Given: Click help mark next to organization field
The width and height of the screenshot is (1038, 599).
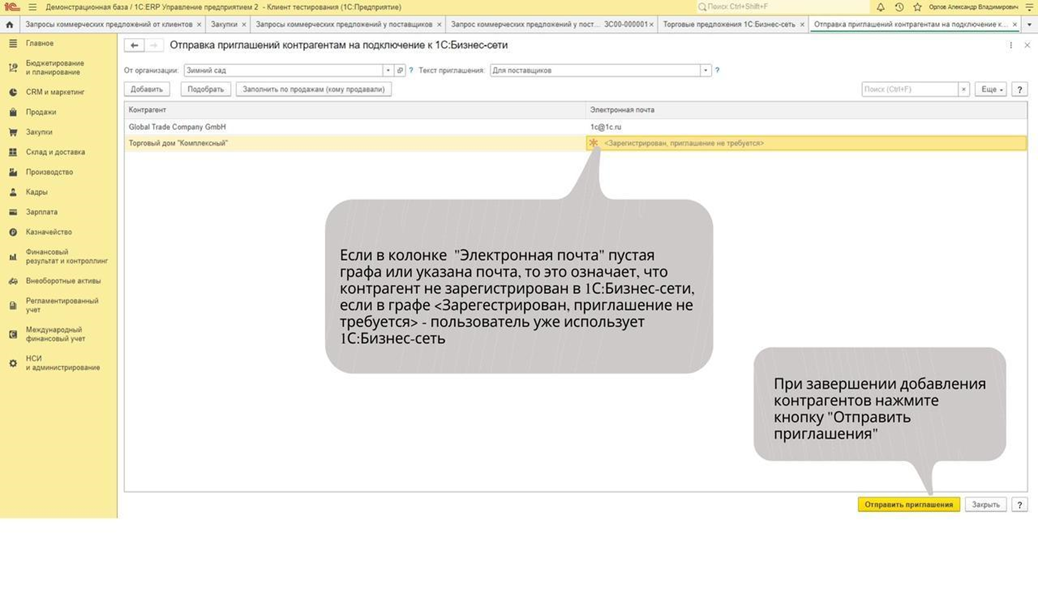Looking at the screenshot, I should click(411, 70).
